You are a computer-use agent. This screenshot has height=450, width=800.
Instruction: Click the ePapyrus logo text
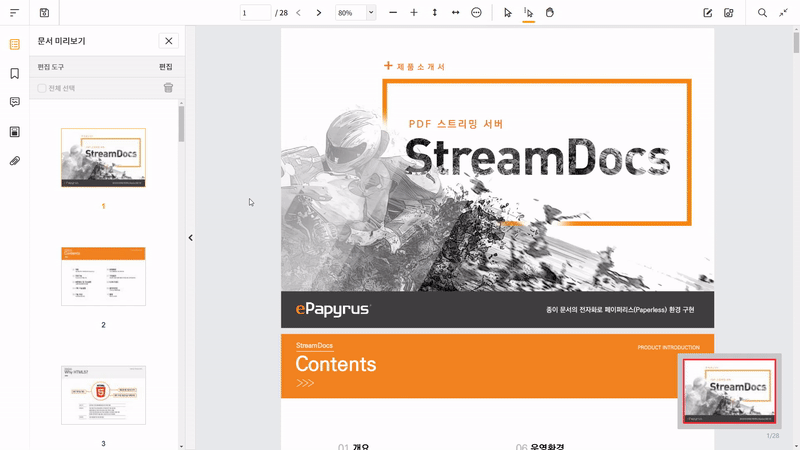pyautogui.click(x=333, y=309)
